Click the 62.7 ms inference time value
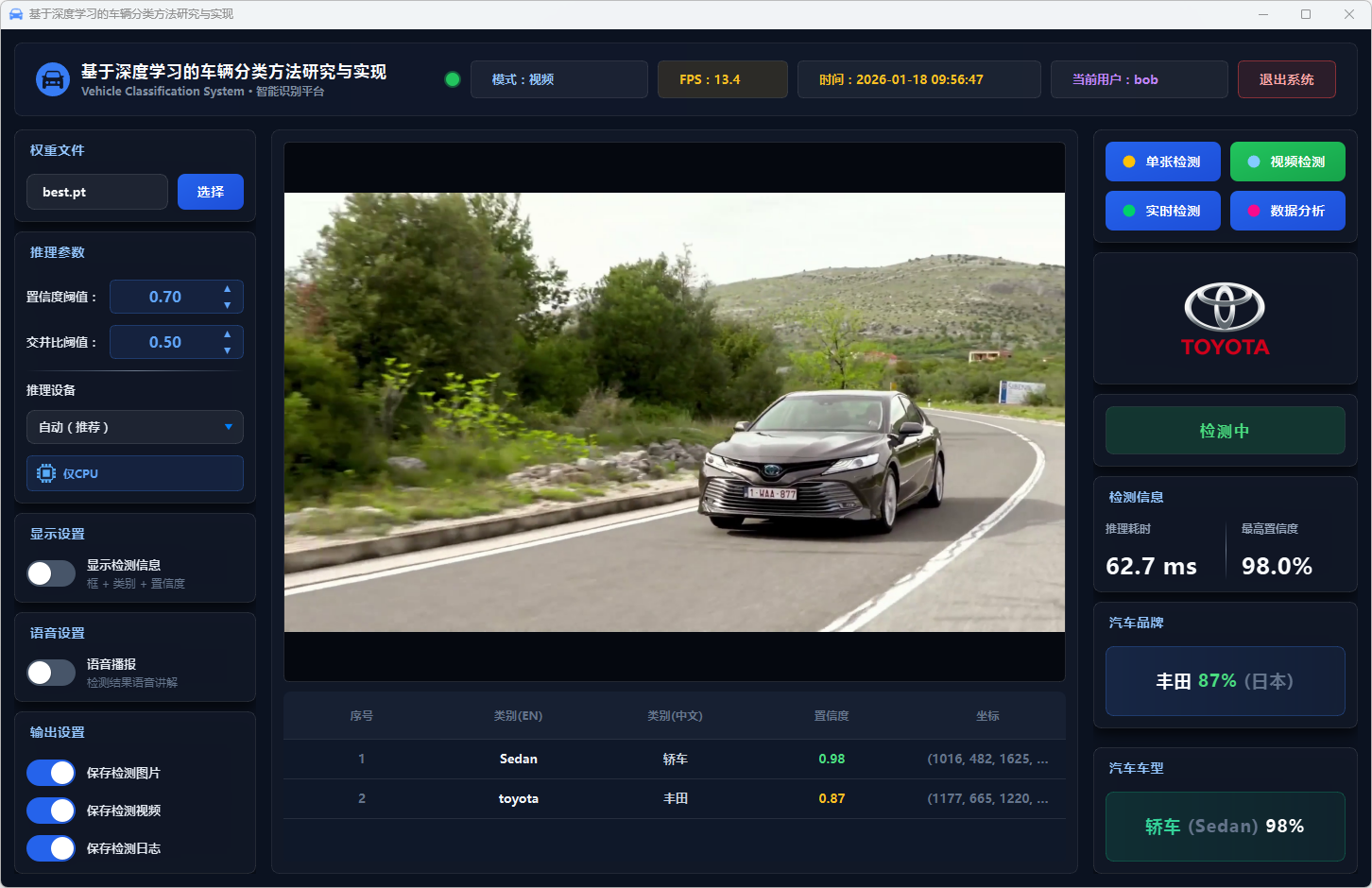 coord(1151,566)
